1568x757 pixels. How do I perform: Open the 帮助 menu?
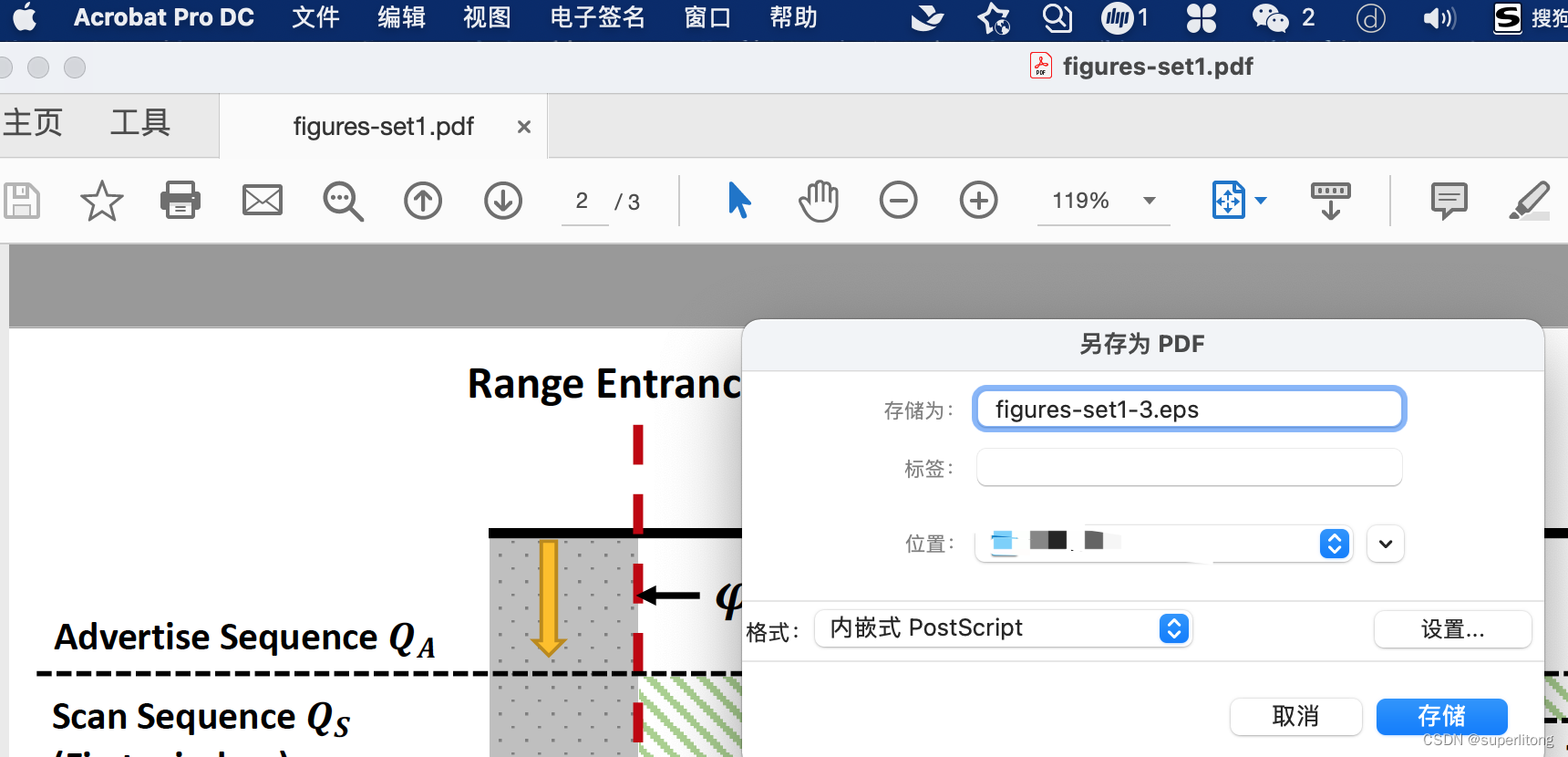click(x=793, y=17)
